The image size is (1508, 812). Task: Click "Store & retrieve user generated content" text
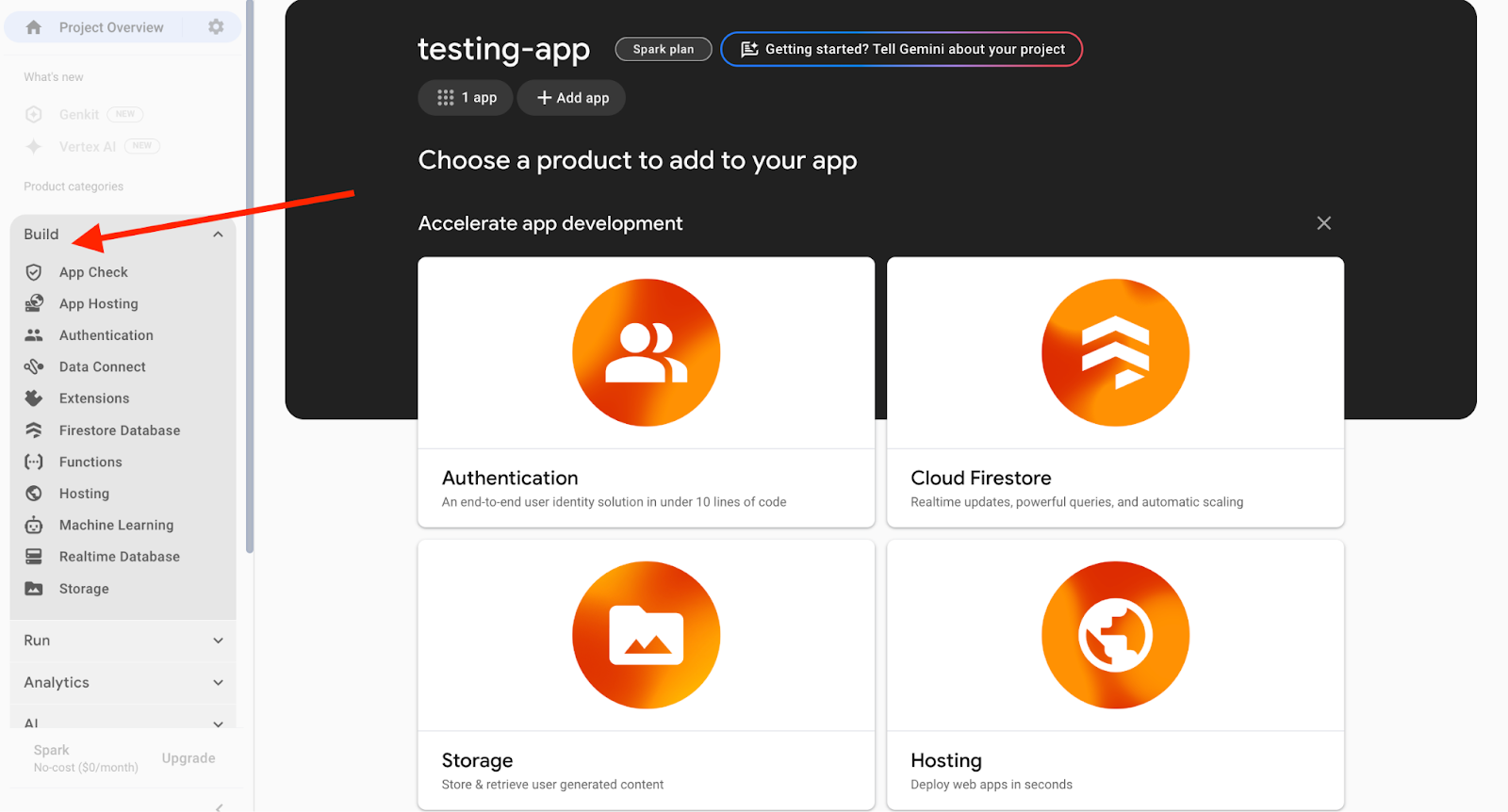(x=552, y=785)
